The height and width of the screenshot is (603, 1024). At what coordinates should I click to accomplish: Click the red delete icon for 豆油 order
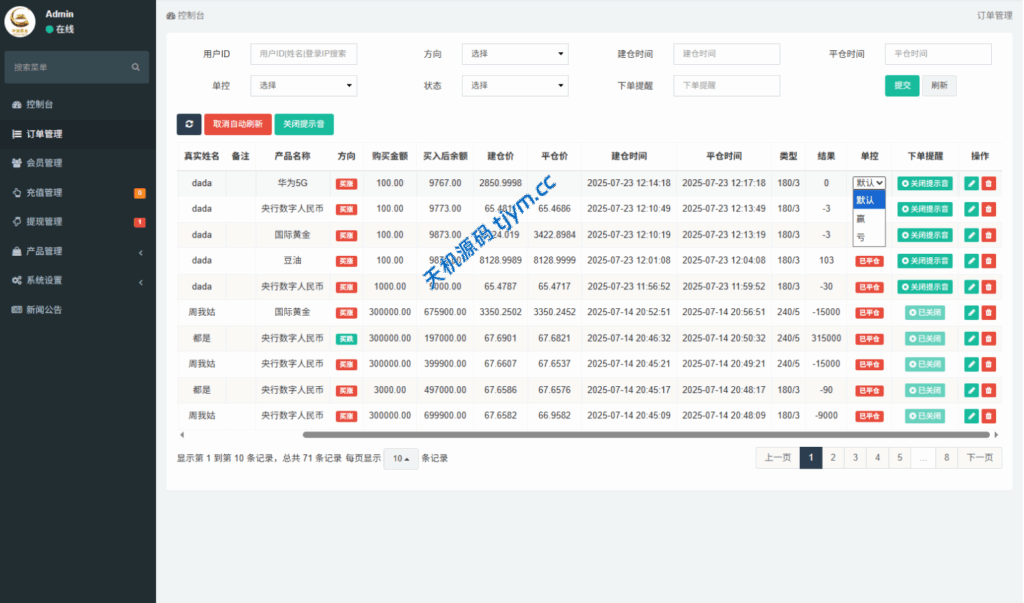pyautogui.click(x=989, y=261)
